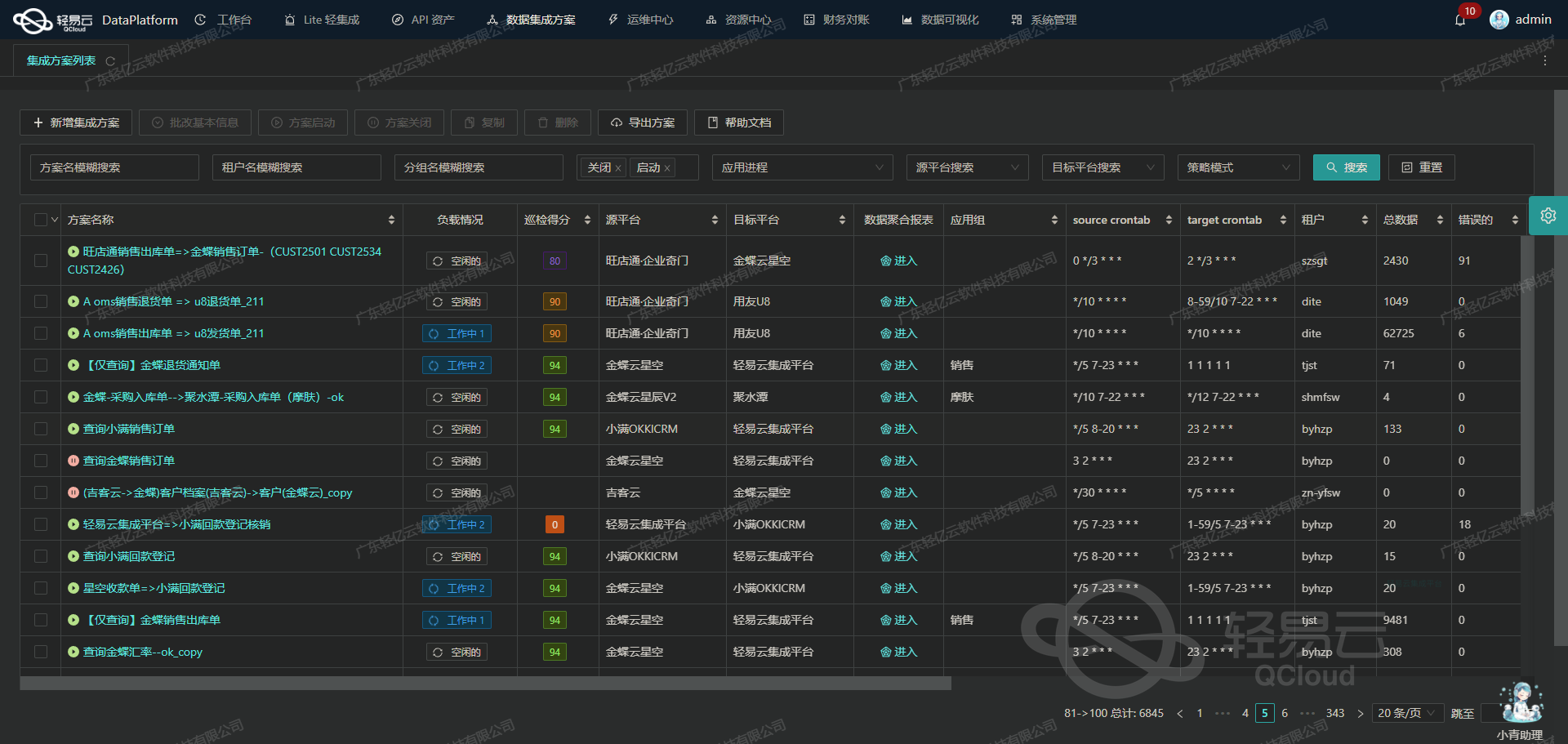Open the 应用进程 dropdown
Image resolution: width=1568 pixels, height=744 pixels.
pyautogui.click(x=803, y=167)
